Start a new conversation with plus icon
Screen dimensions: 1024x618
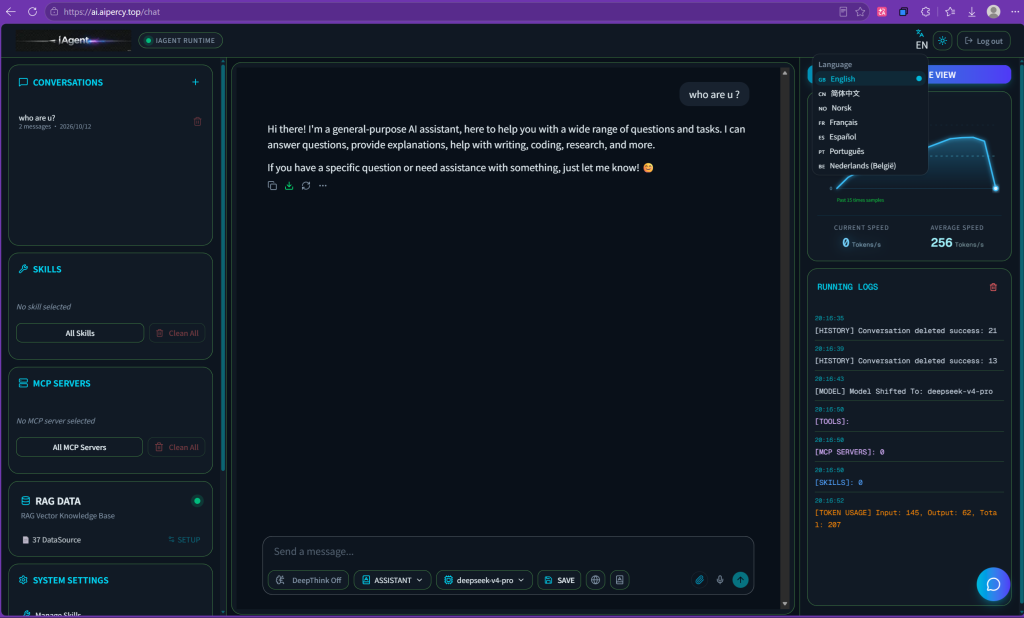[x=195, y=82]
